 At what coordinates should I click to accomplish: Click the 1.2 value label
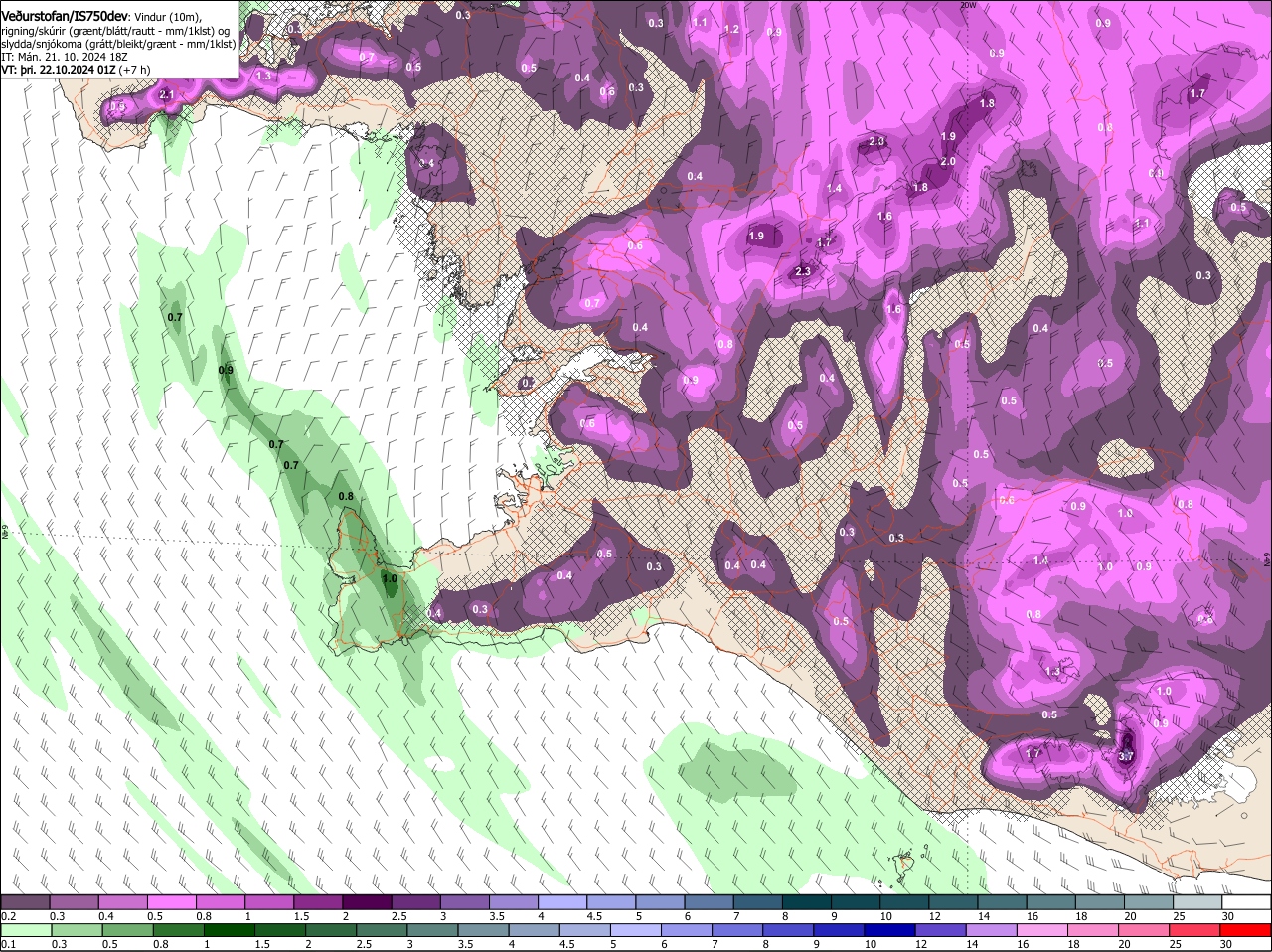[732, 29]
